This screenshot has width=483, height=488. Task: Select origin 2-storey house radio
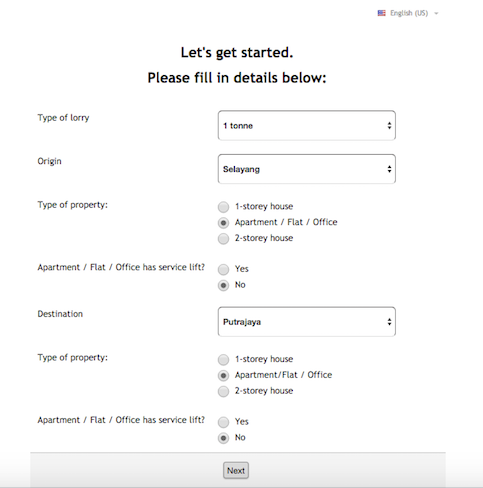pyautogui.click(x=223, y=239)
